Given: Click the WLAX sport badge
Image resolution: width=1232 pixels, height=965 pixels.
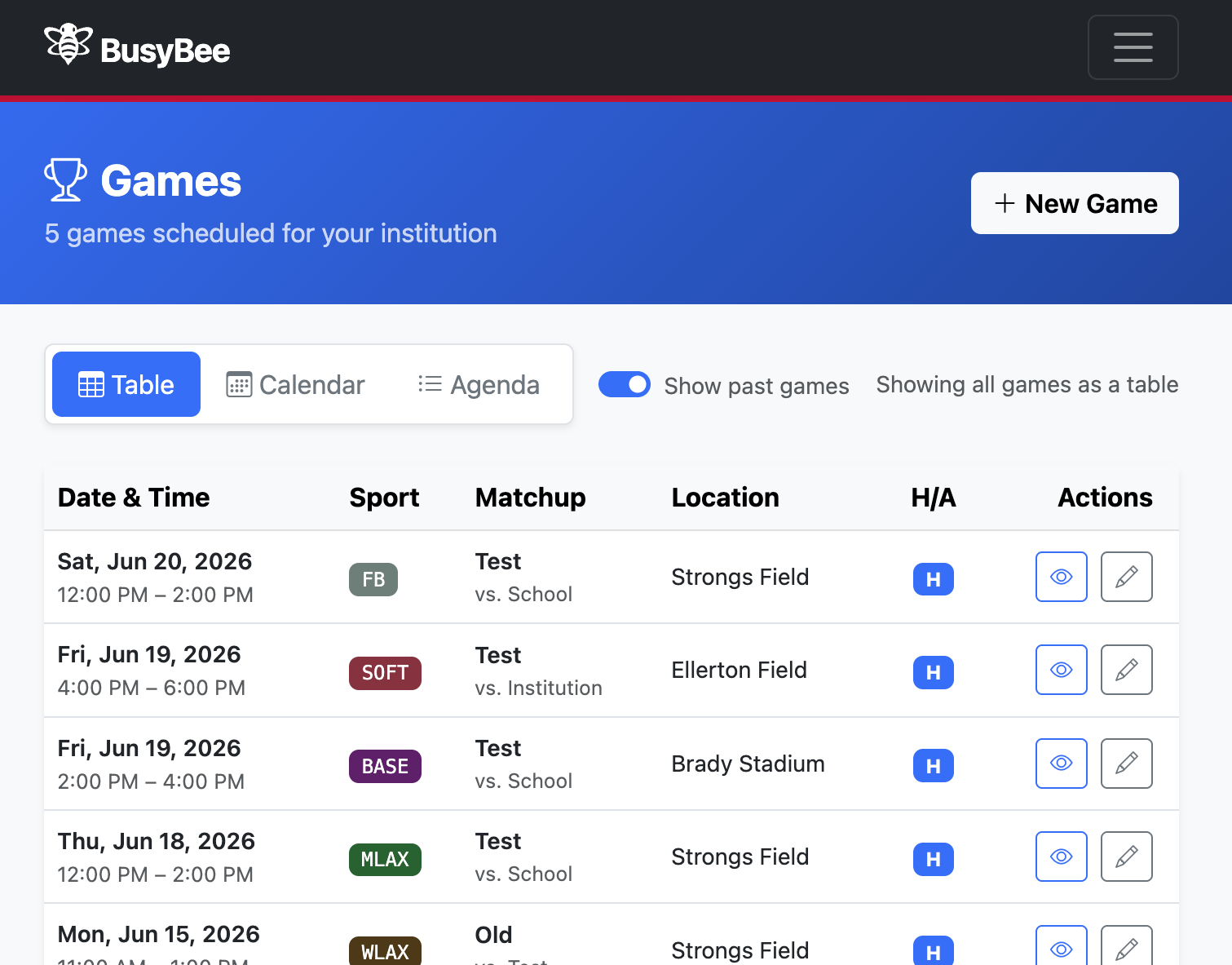Looking at the screenshot, I should pyautogui.click(x=385, y=951).
